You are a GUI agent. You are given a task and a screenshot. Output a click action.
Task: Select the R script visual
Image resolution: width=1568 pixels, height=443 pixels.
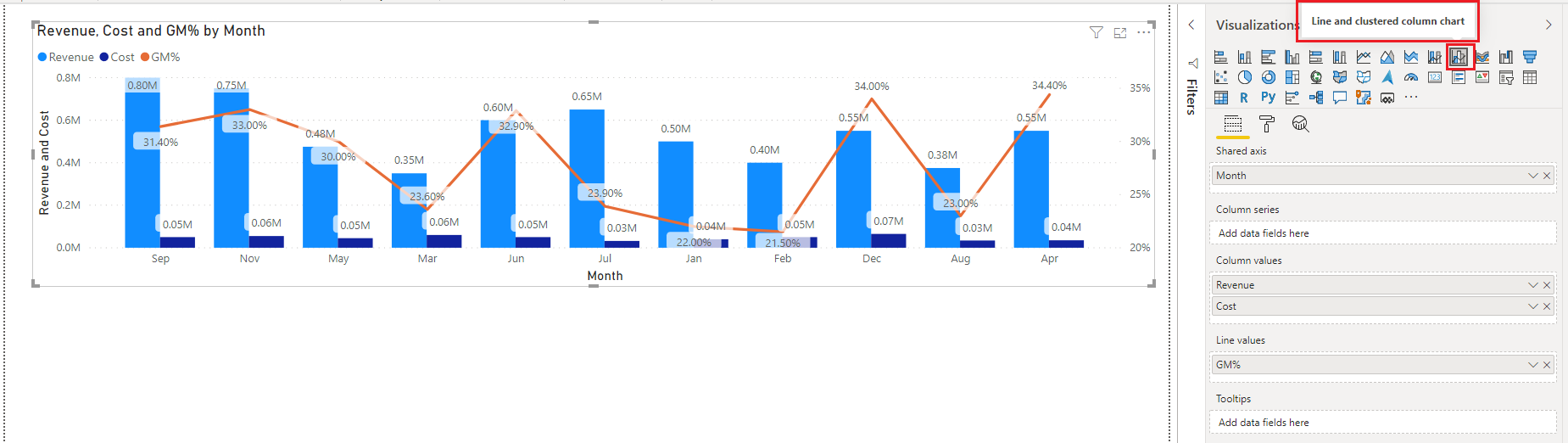pyautogui.click(x=1244, y=98)
